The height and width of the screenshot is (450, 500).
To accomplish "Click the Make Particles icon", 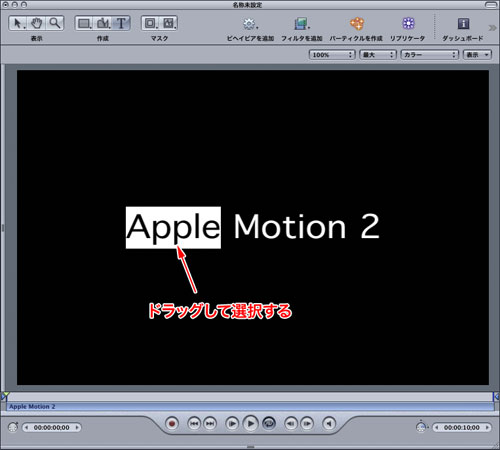I will click(356, 24).
